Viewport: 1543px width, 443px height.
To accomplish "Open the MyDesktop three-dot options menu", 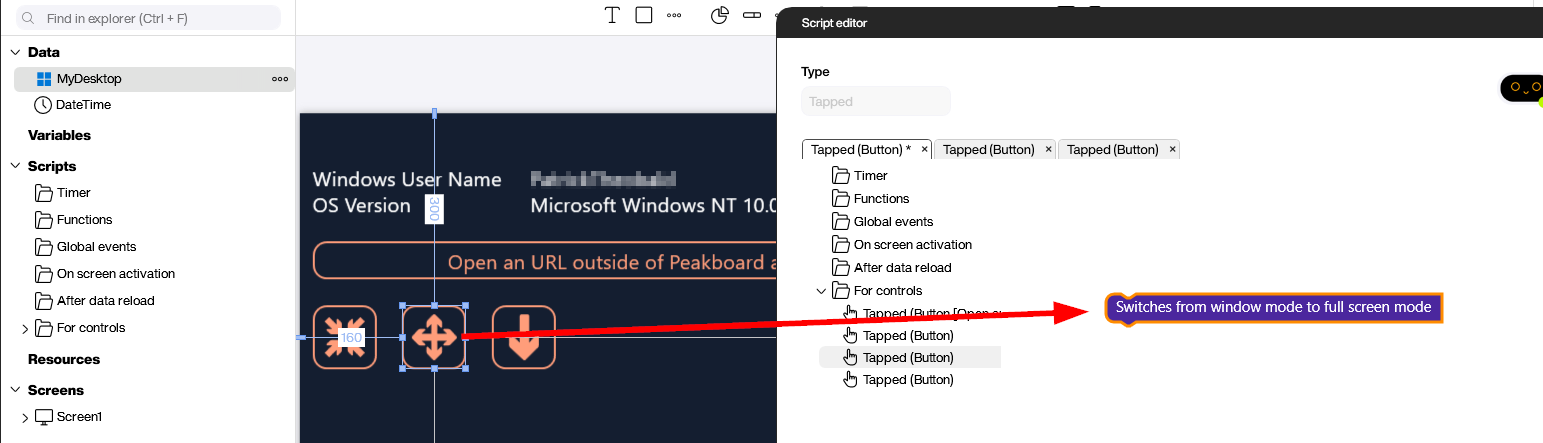I will [280, 79].
